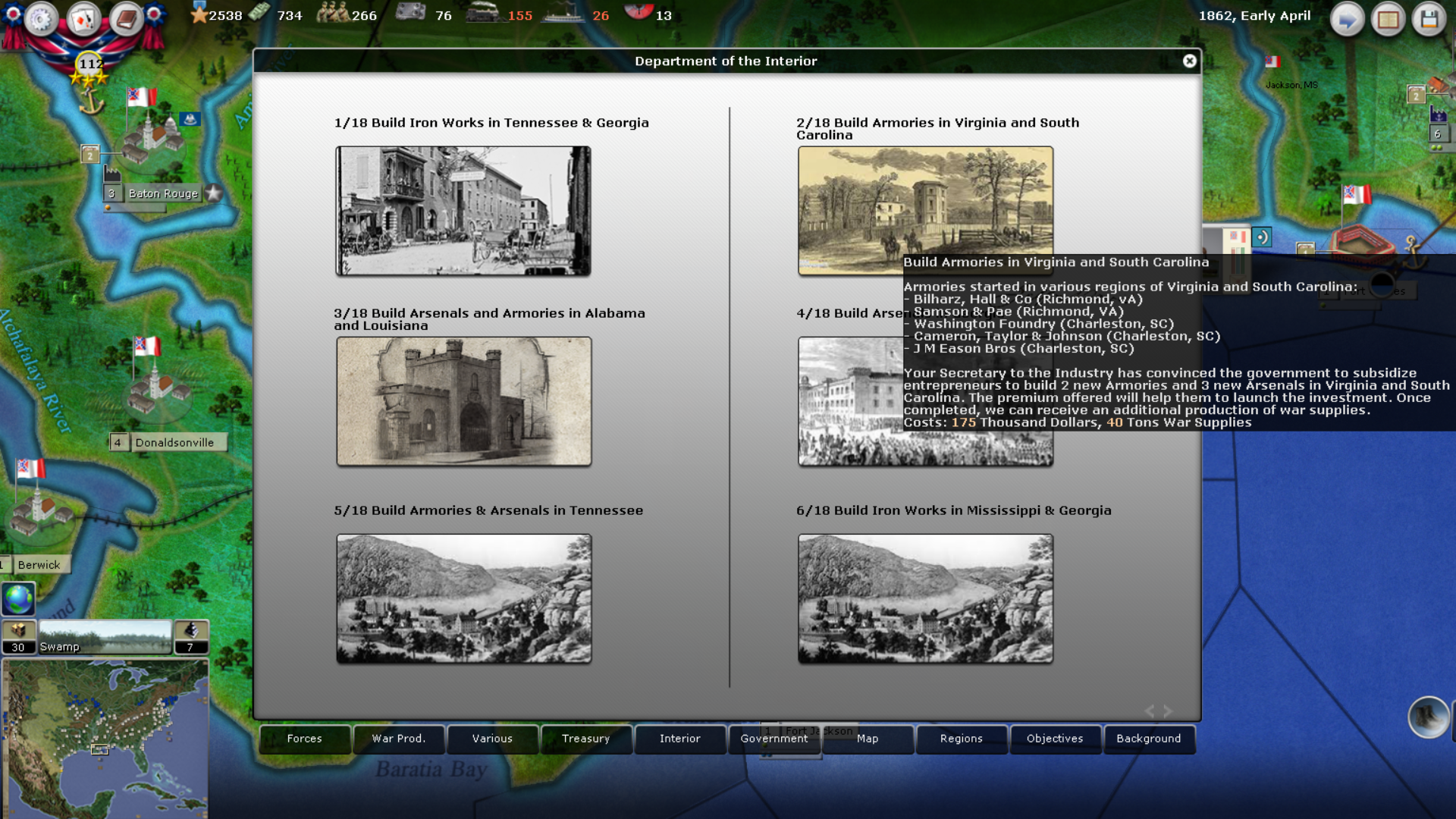This screenshot has width=1456, height=819.
Task: Open the War Prod. tab
Action: point(398,739)
